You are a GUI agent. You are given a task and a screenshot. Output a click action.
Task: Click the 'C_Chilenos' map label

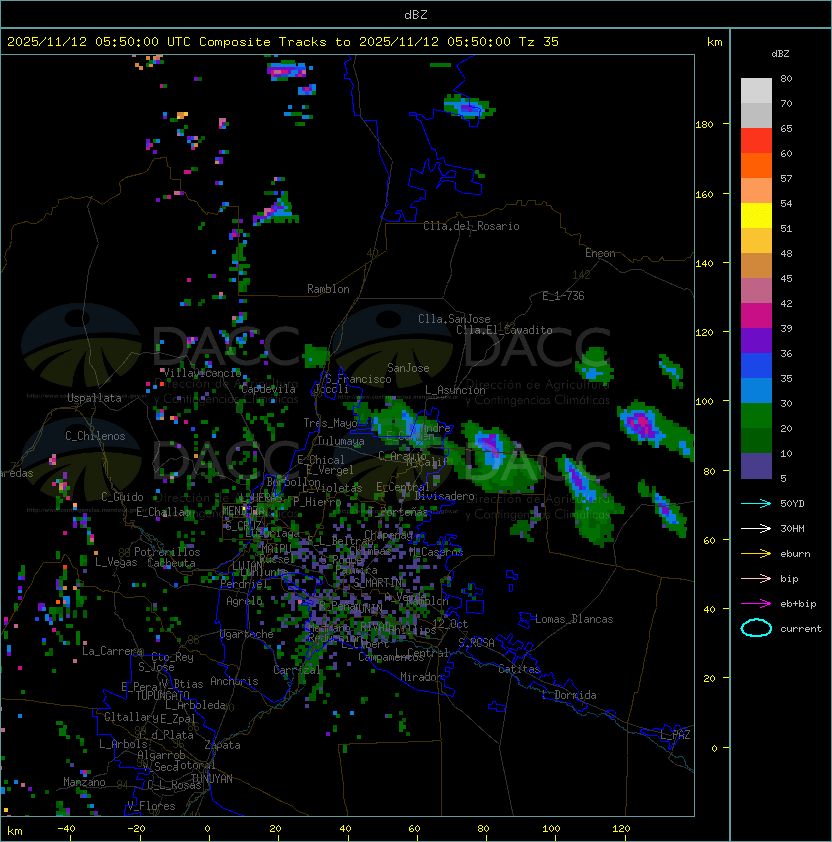pos(95,436)
